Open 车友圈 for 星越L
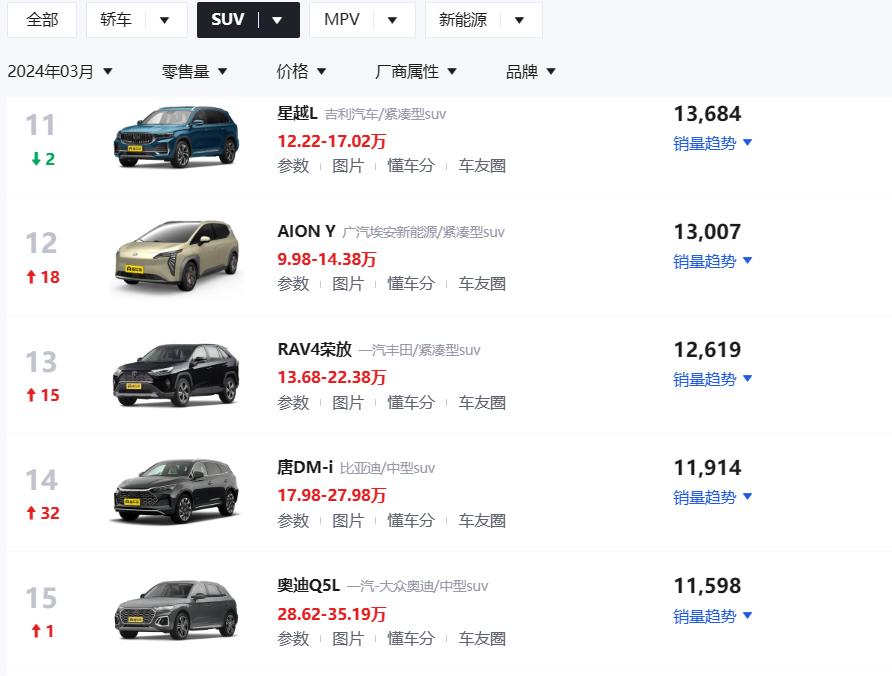The image size is (892, 676). (x=482, y=166)
